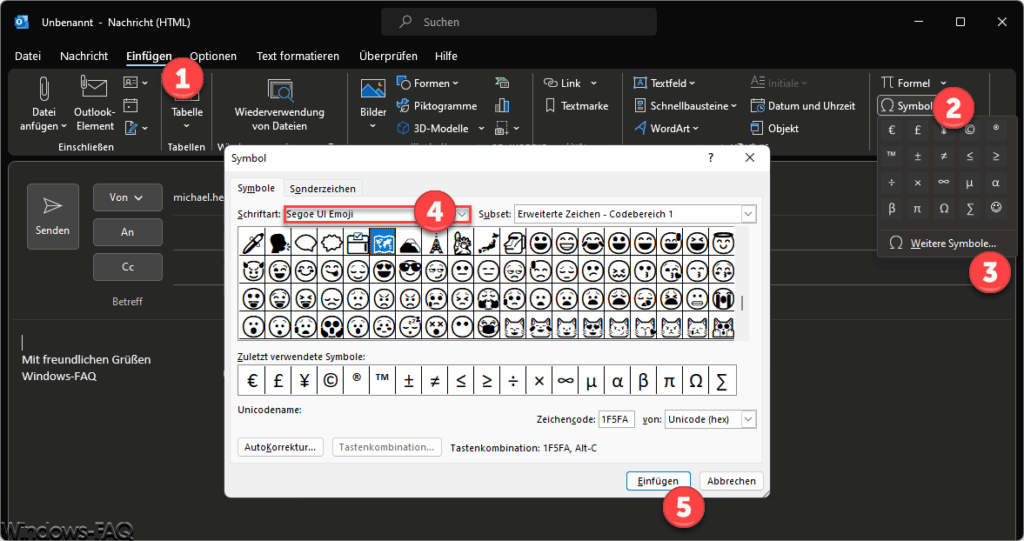Viewport: 1024px width, 541px height.
Task: Click the Textmarke bookmark button
Action: tap(576, 106)
